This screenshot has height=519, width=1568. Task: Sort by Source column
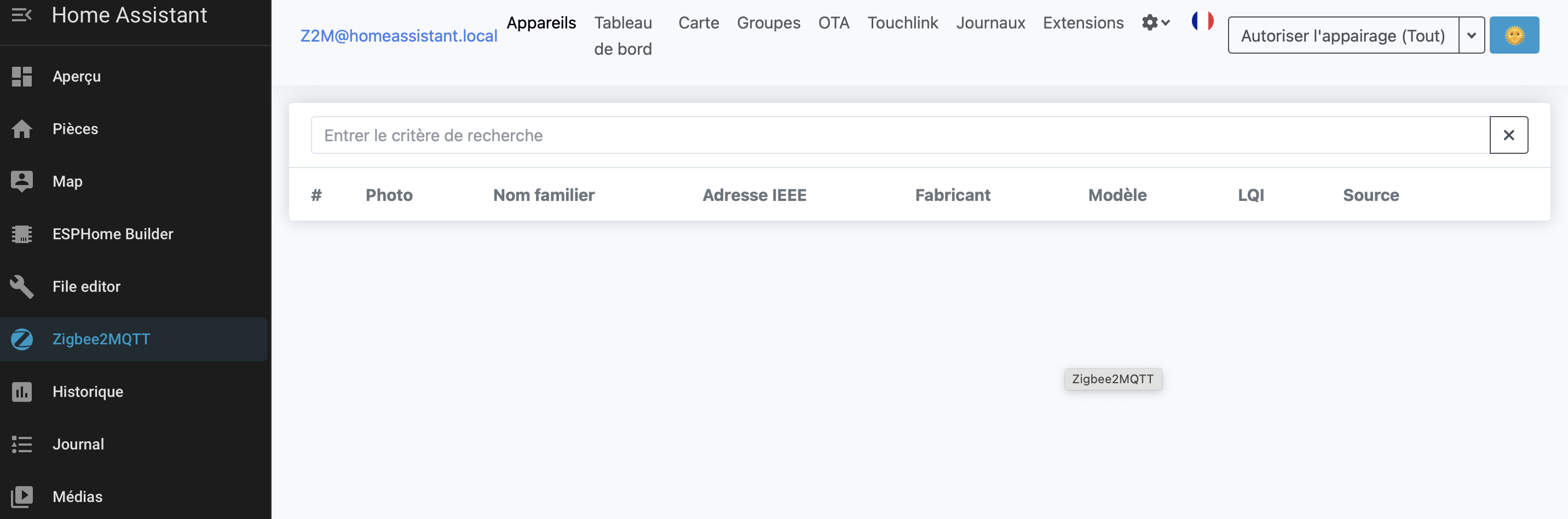coord(1371,195)
